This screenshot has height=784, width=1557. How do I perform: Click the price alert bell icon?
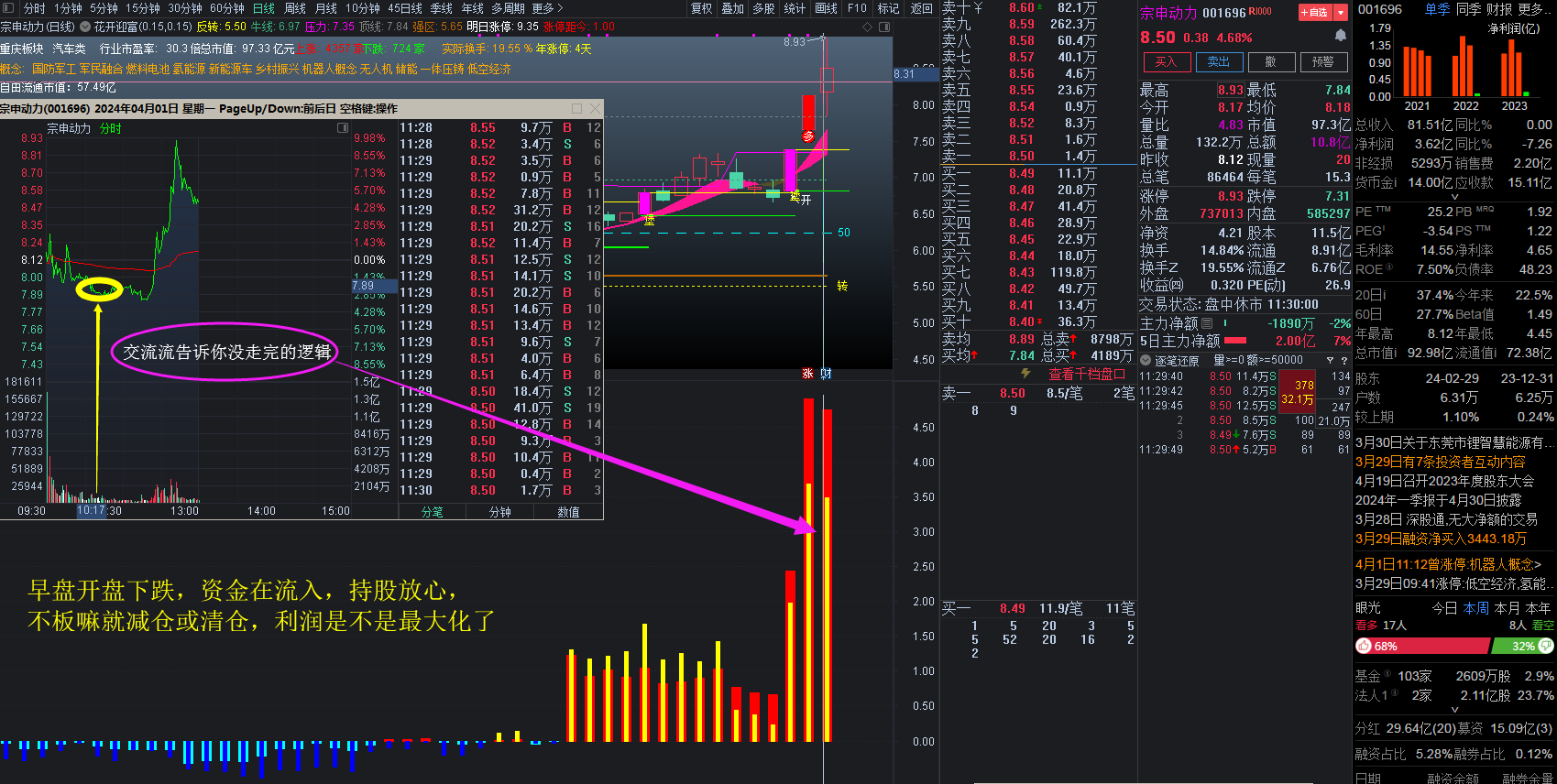(x=1340, y=36)
